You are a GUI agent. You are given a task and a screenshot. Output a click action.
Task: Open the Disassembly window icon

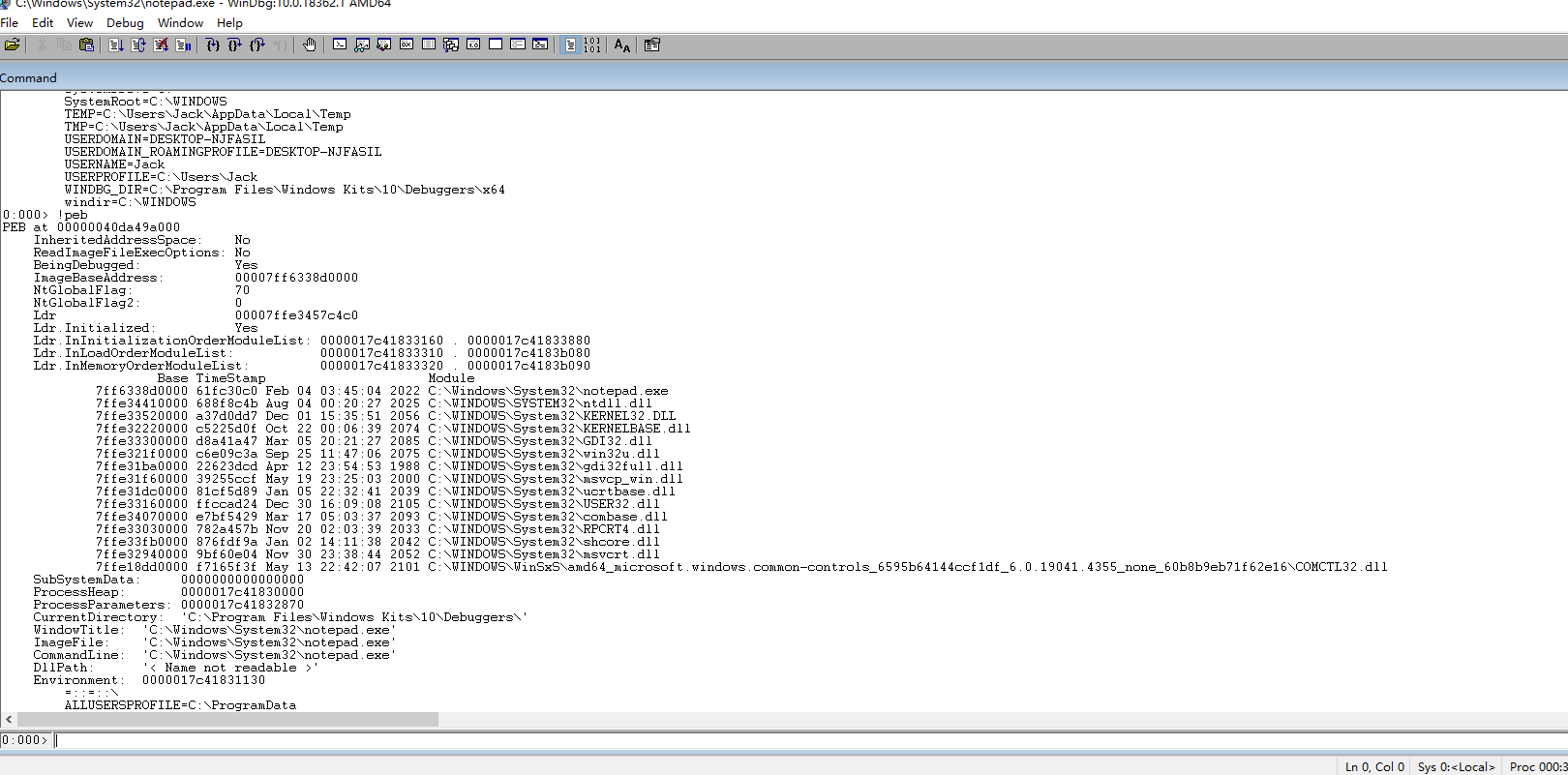coord(473,45)
